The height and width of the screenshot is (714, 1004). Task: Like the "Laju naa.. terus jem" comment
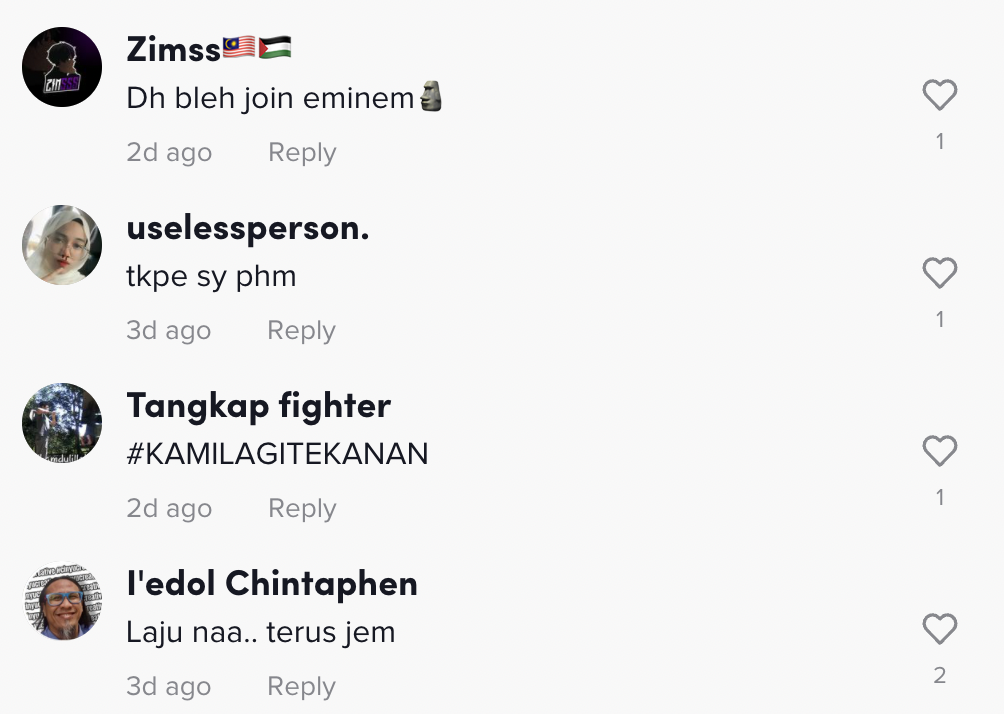point(939,629)
